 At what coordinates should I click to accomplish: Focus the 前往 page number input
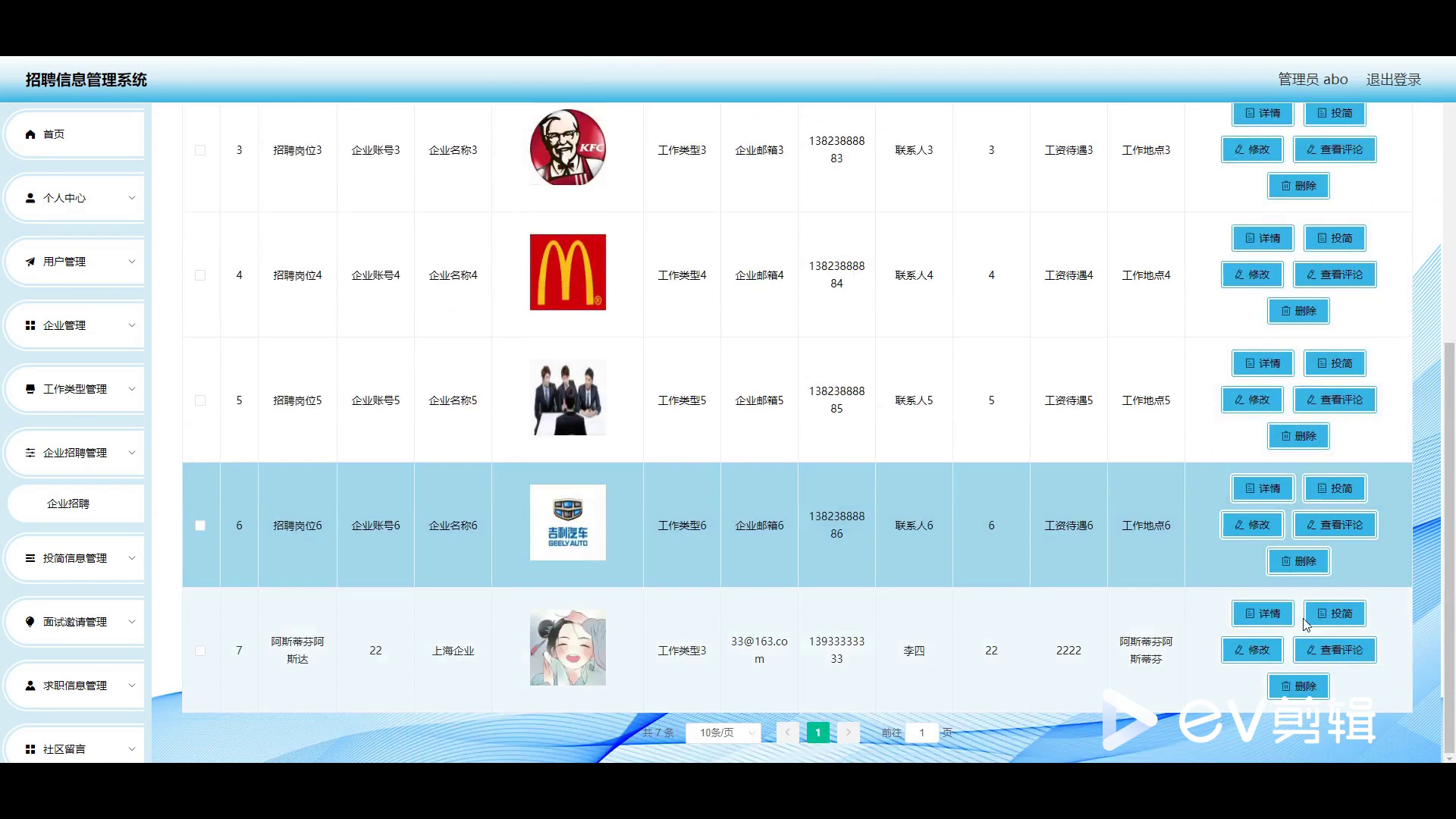click(x=921, y=733)
